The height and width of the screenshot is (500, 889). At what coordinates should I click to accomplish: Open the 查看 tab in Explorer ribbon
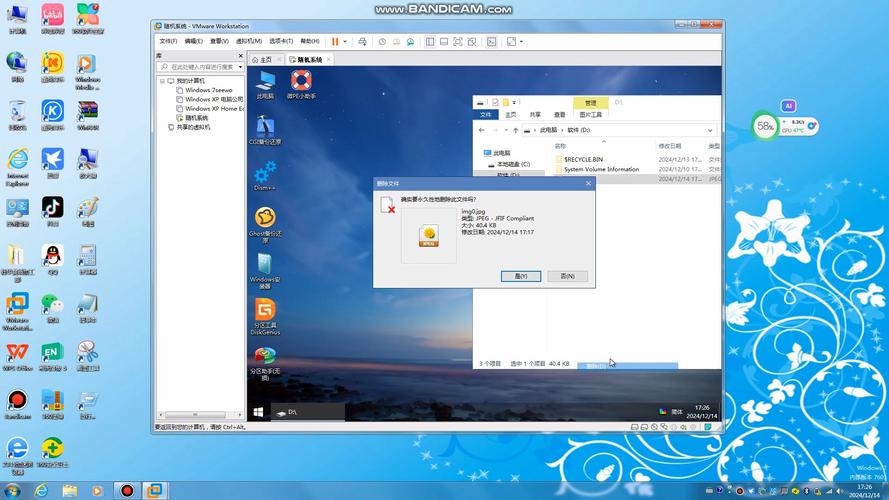click(x=560, y=115)
